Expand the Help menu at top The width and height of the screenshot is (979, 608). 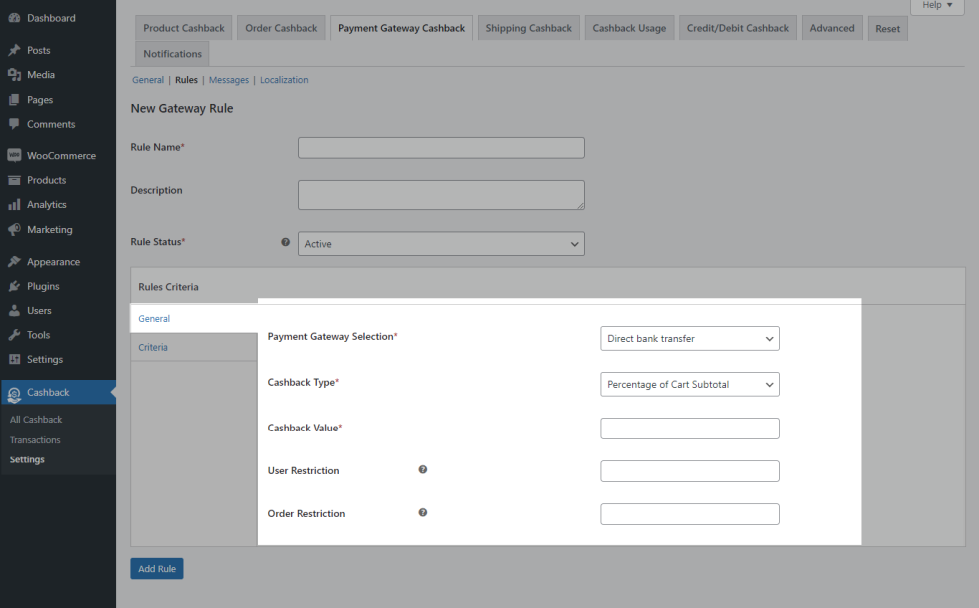[937, 6]
